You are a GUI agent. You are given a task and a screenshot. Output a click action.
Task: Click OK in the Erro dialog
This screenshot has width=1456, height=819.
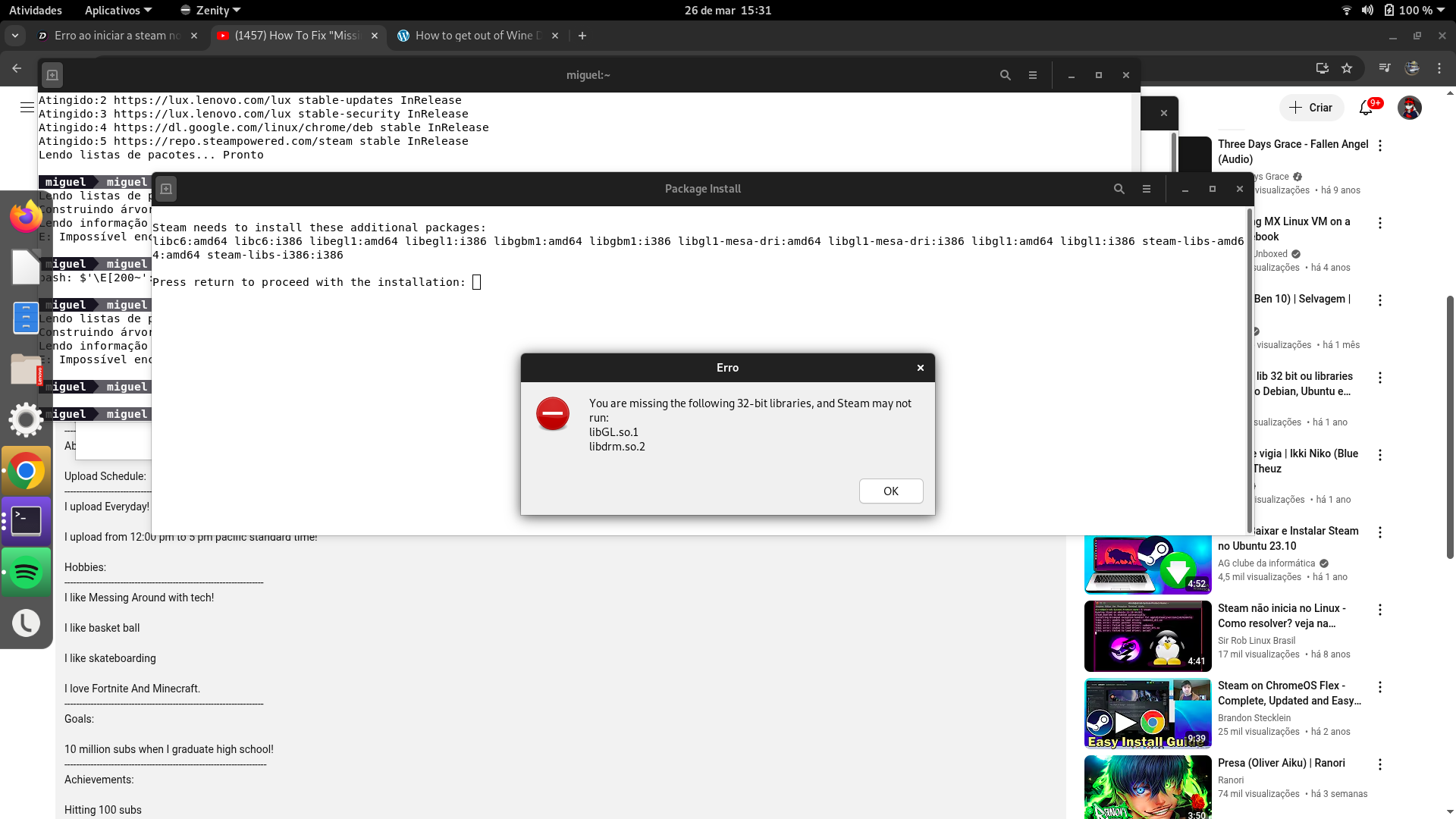click(890, 491)
